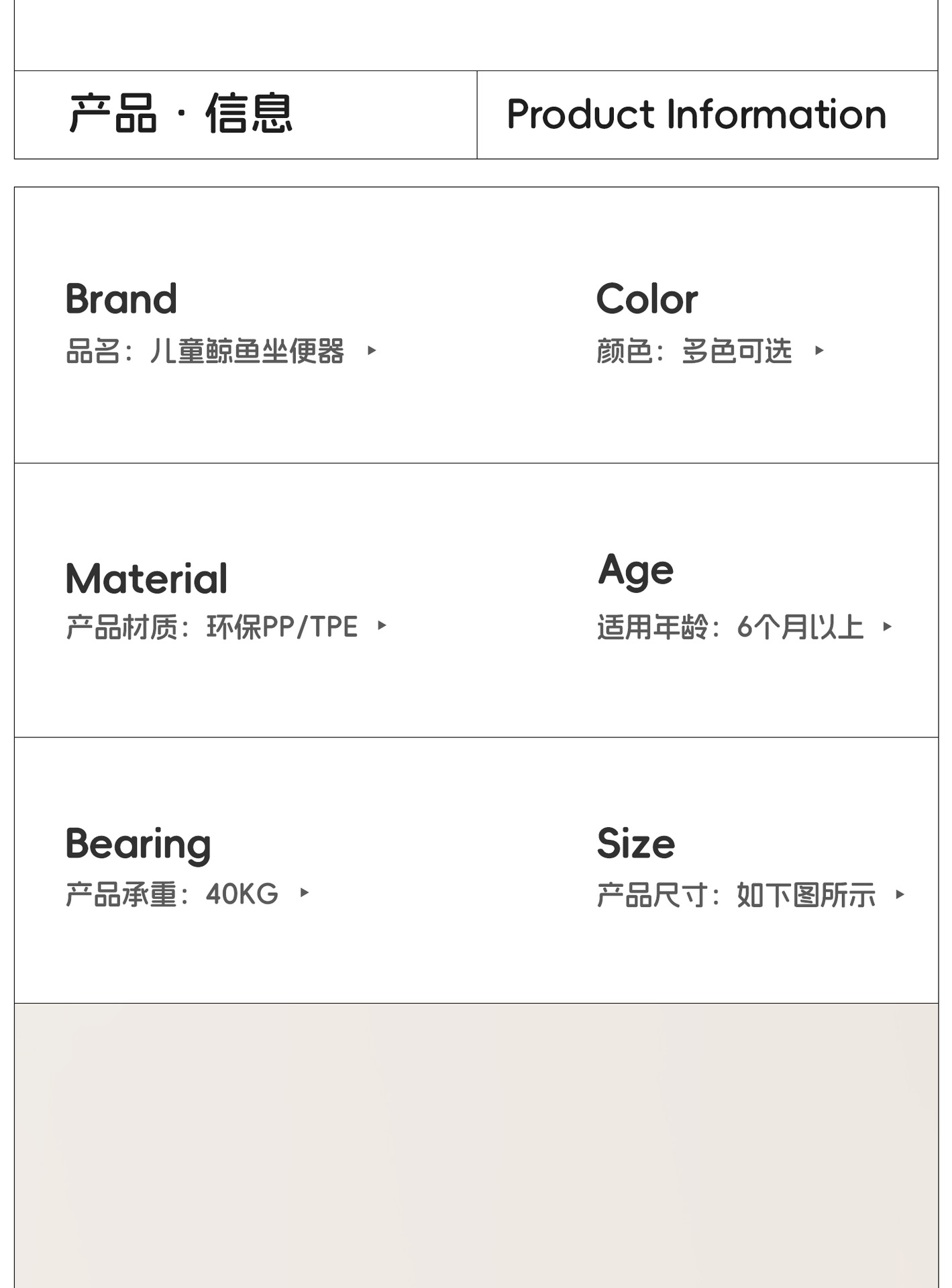
Task: Open the arrow beside 6个月以上
Action: [887, 627]
